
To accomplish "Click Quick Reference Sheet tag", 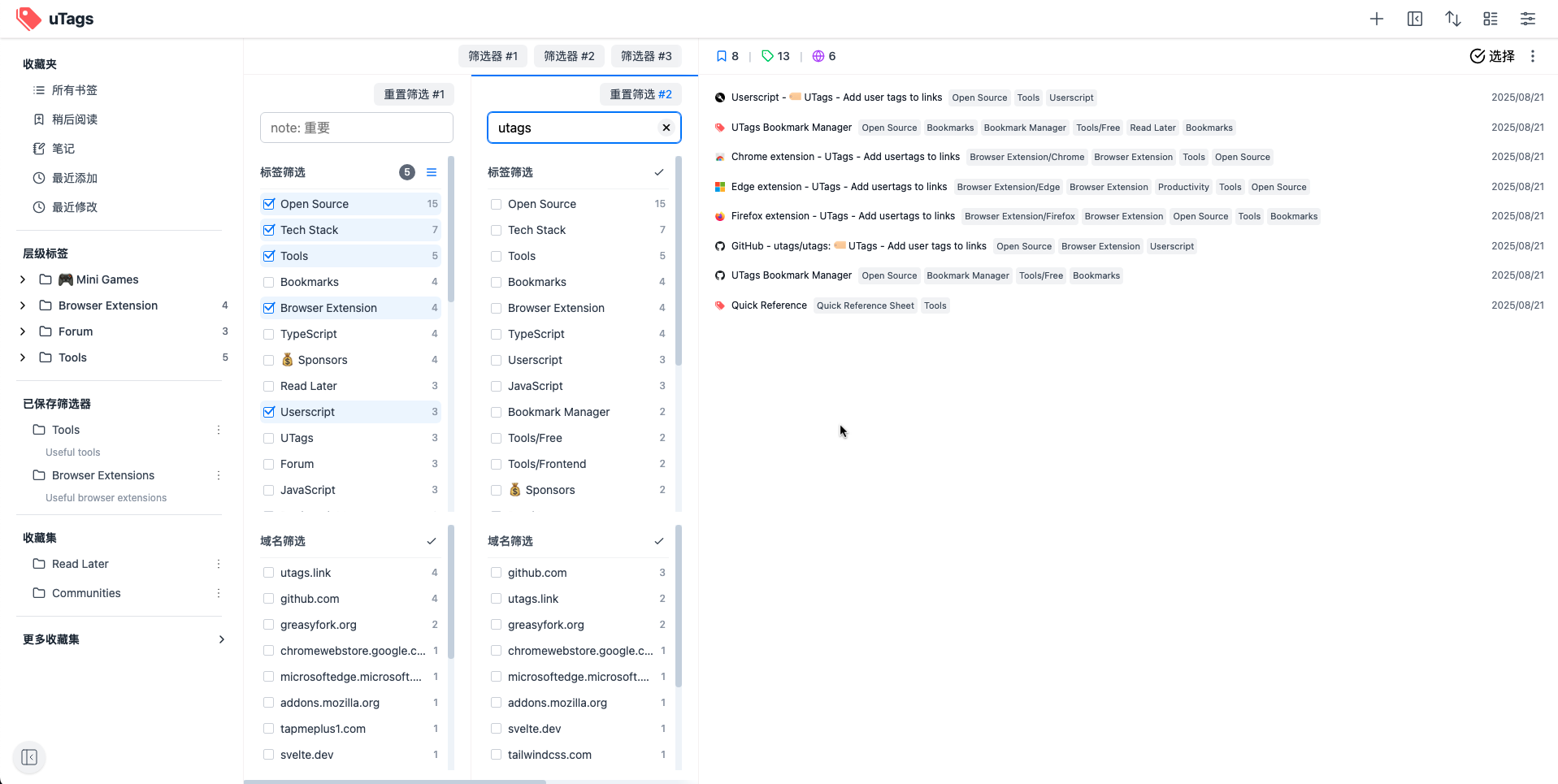I will pyautogui.click(x=865, y=305).
